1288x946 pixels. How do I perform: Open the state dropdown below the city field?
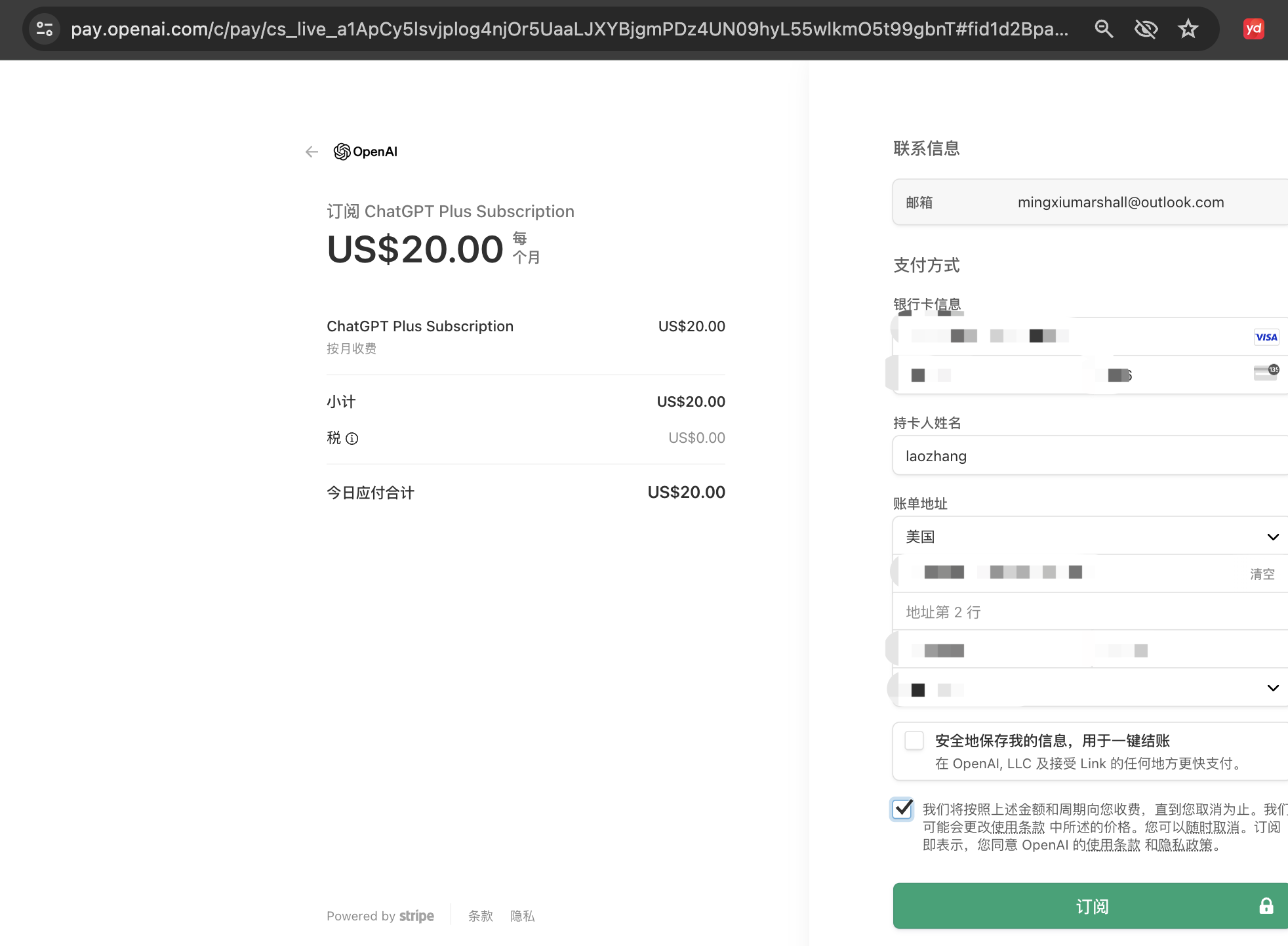1090,688
